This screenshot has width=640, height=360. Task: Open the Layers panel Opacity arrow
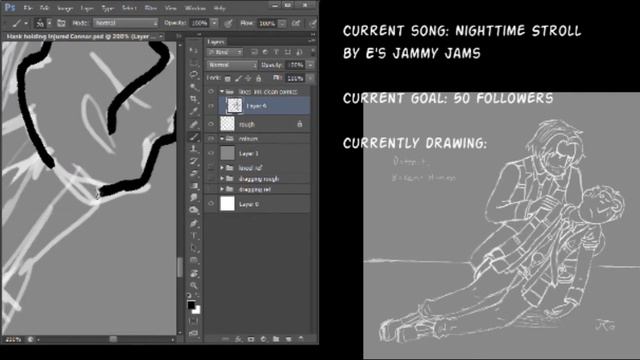click(311, 65)
